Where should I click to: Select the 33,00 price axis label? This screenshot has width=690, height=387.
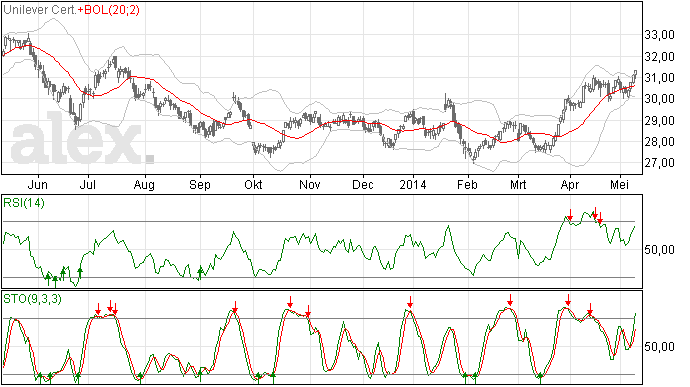click(x=659, y=35)
